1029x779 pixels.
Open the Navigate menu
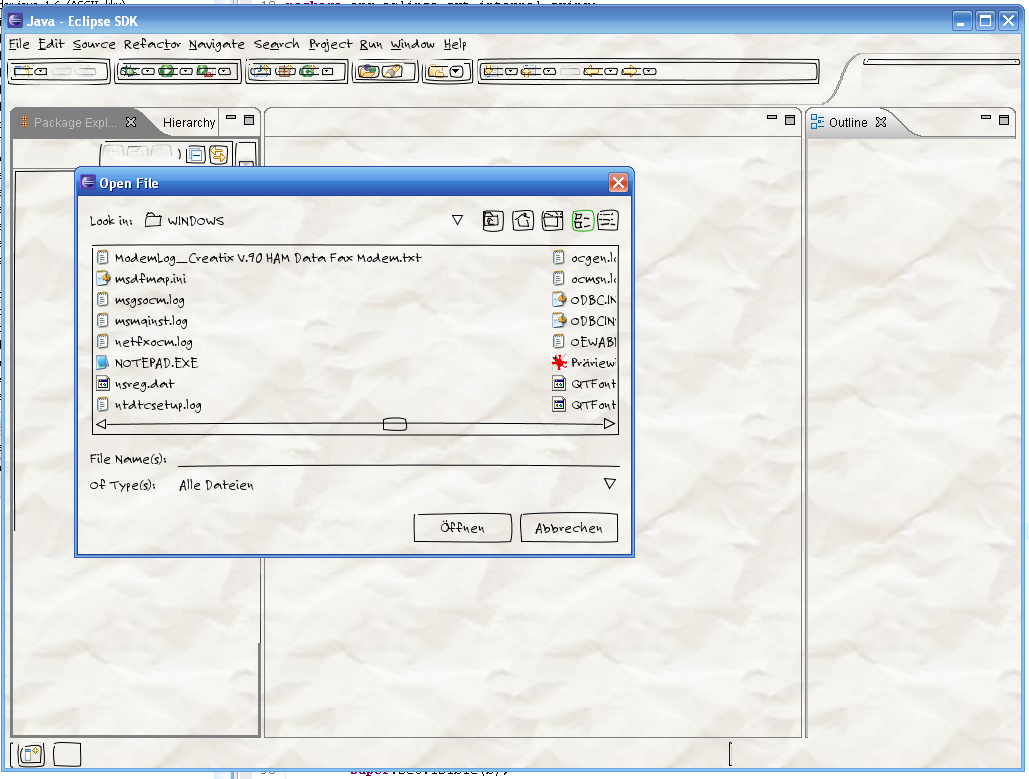point(217,44)
